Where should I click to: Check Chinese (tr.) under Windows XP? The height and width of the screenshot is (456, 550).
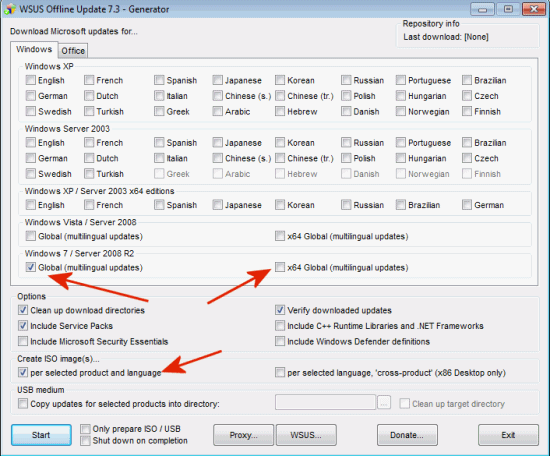280,95
